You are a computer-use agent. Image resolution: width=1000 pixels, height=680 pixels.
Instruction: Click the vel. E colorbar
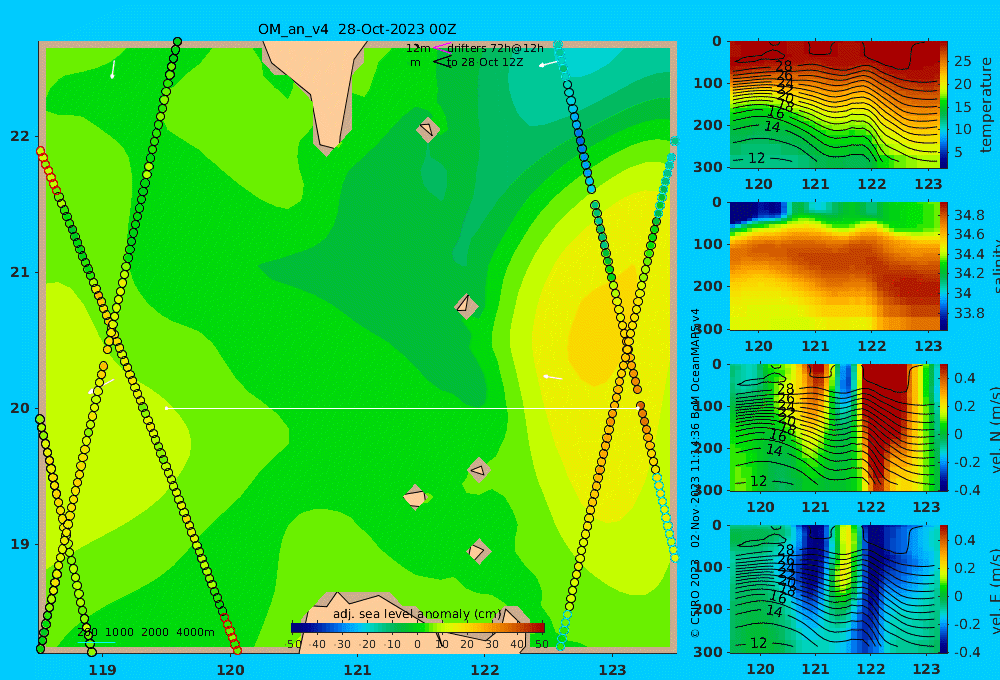(x=943, y=589)
